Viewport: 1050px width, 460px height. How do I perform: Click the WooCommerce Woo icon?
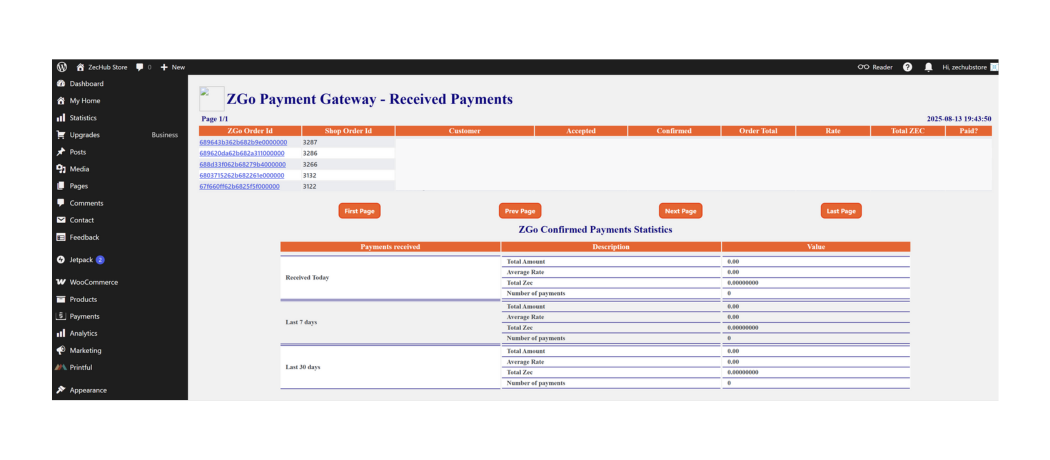click(61, 282)
